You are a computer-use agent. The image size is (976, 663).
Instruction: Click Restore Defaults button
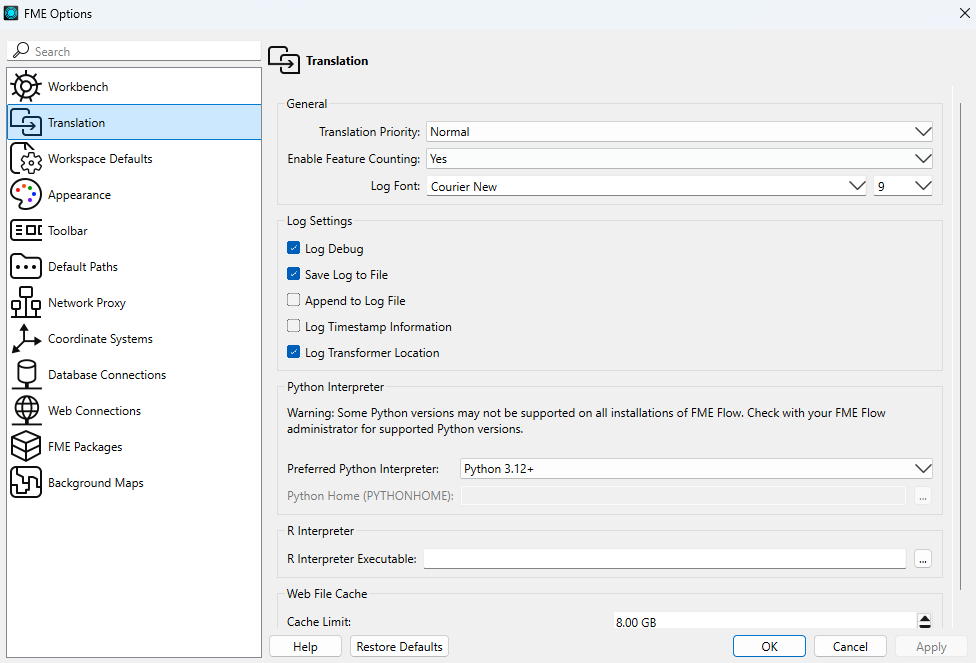(x=399, y=647)
